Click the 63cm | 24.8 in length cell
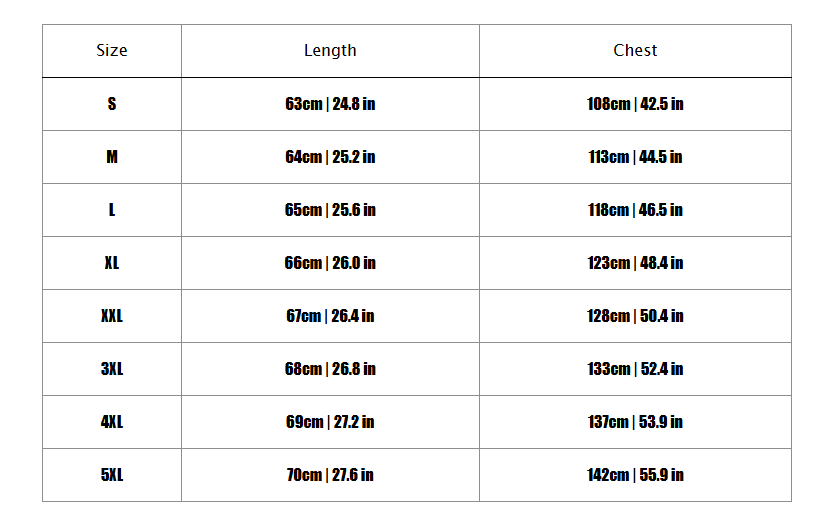 [330, 104]
